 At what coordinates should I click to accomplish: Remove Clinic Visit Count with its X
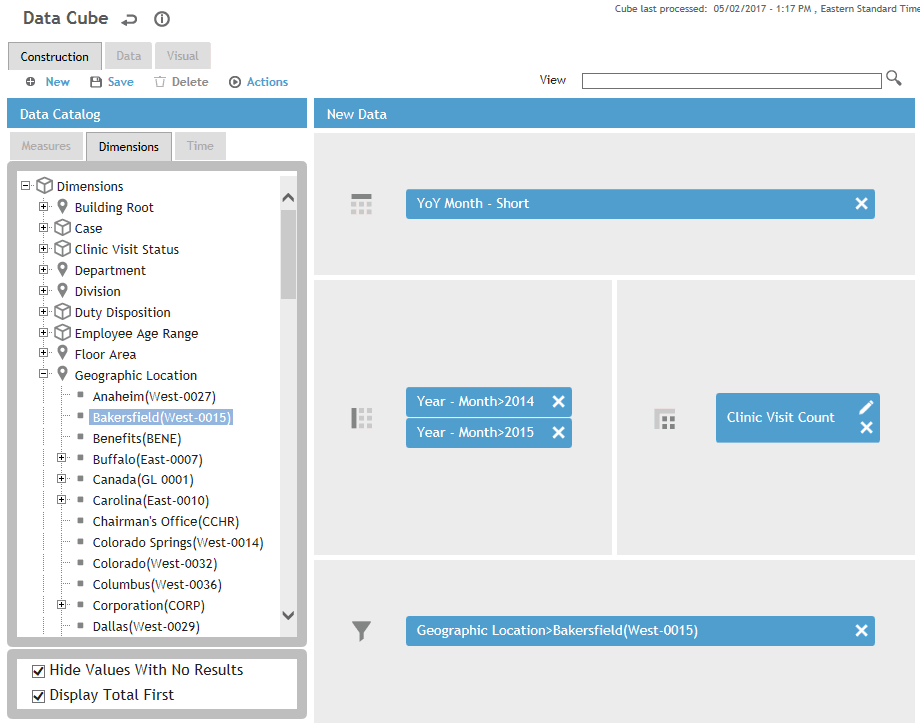(867, 428)
